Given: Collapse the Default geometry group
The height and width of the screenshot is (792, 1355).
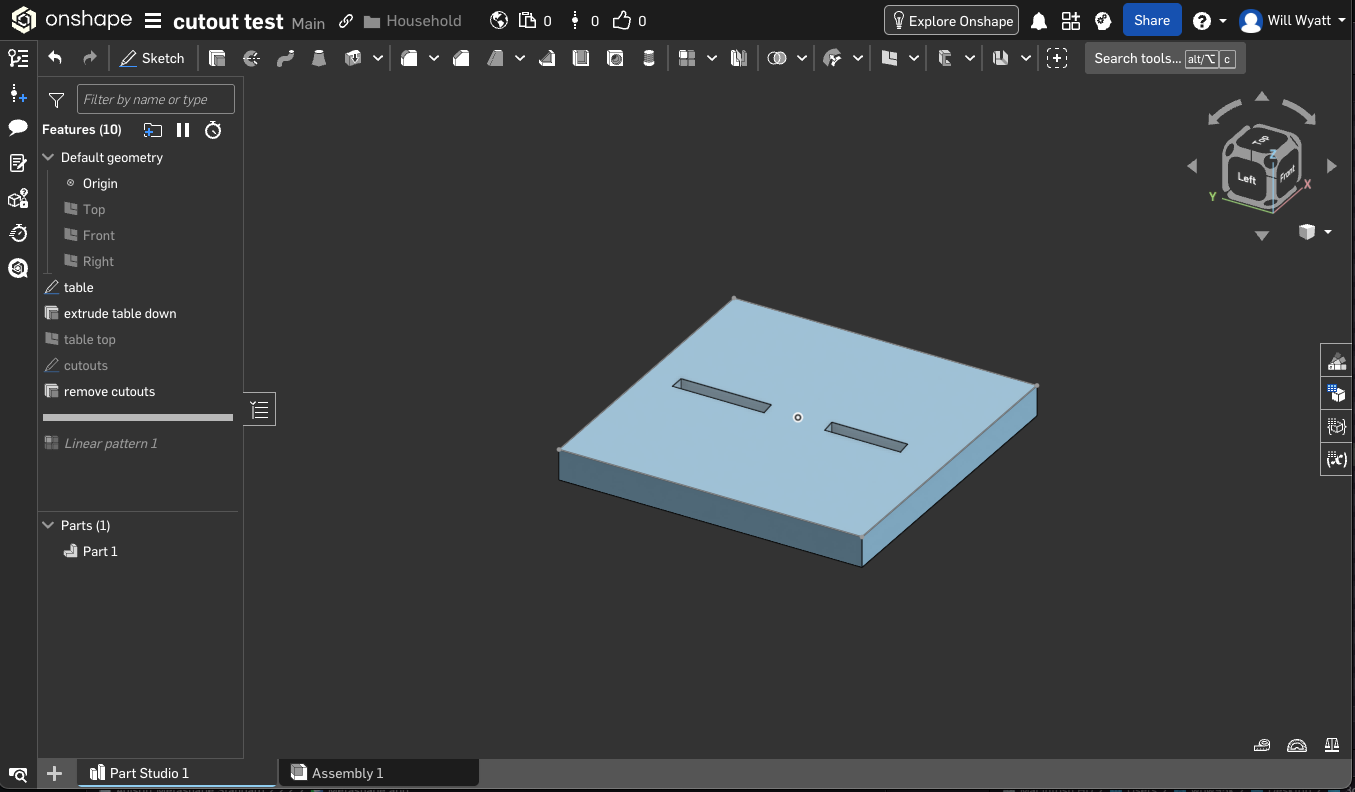Looking at the screenshot, I should coord(48,158).
